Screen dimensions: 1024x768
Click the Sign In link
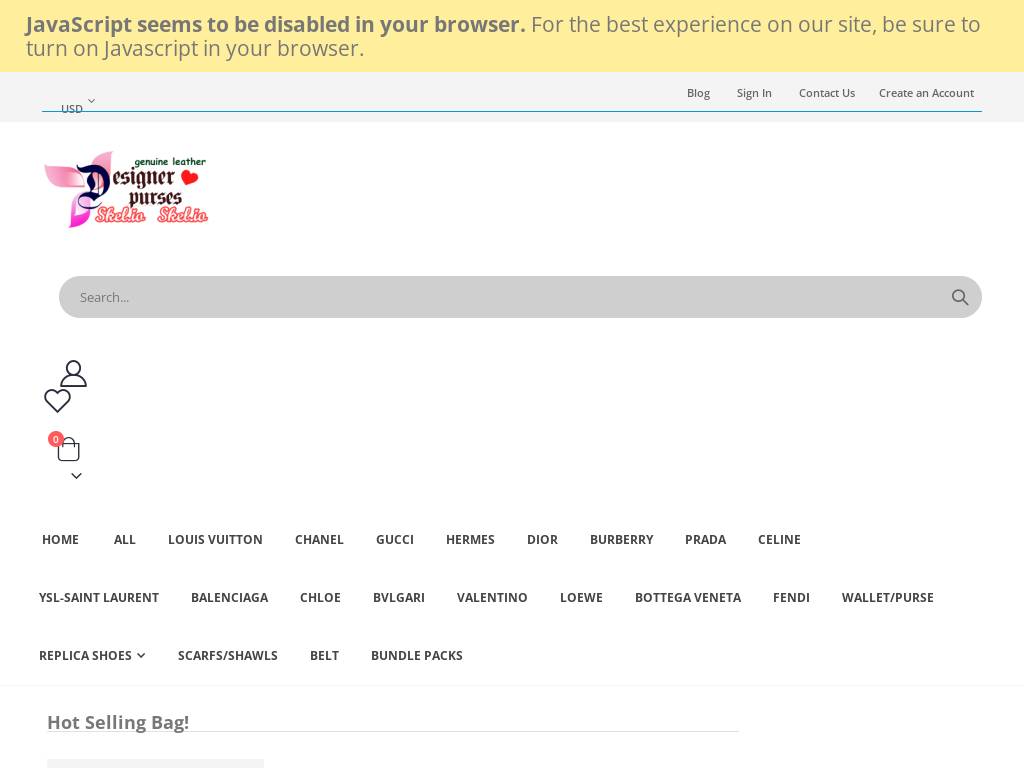pos(754,93)
